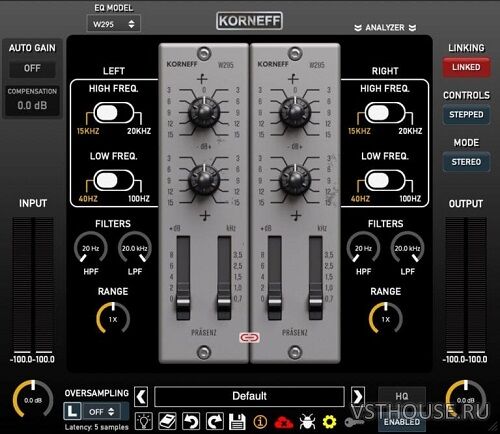
Task: Click the lightbulb tooltips icon
Action: (144, 421)
